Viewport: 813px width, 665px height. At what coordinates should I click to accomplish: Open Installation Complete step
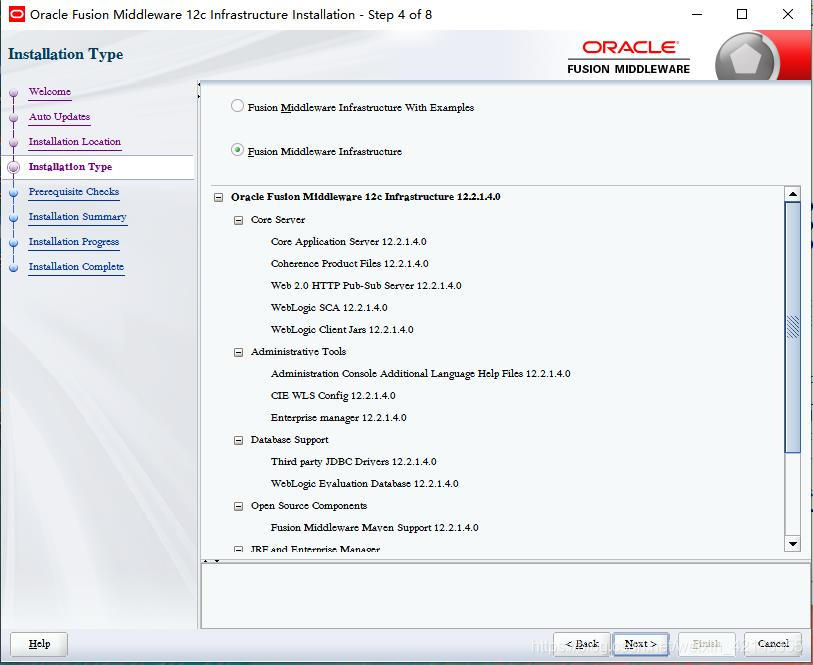click(x=76, y=267)
